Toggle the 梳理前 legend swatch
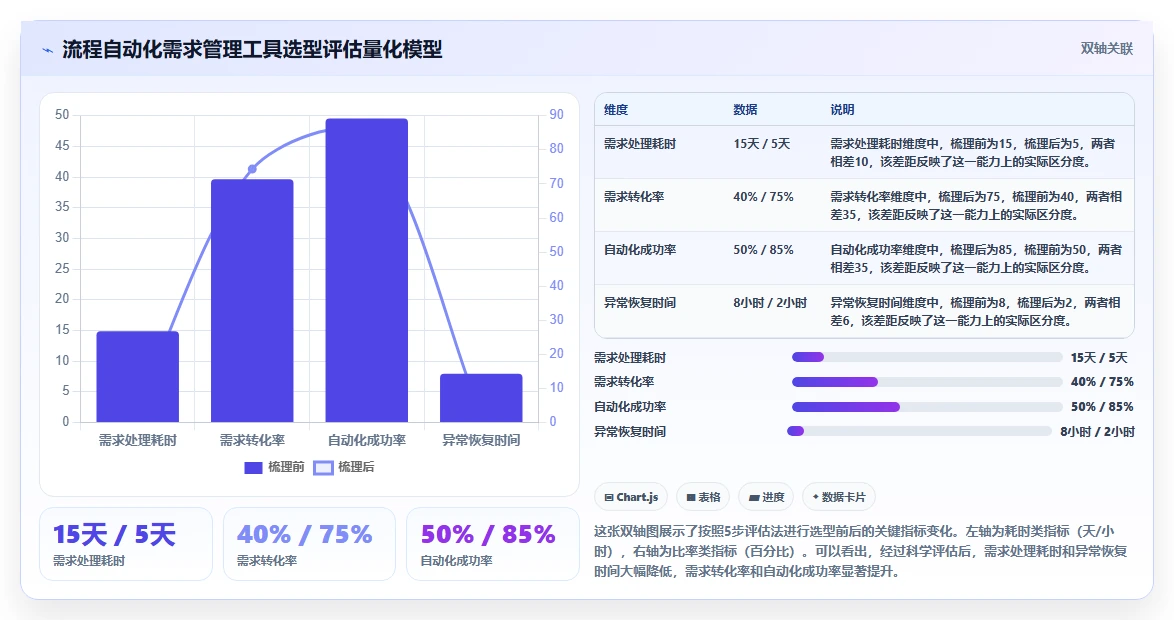This screenshot has height=620, width=1174. [253, 467]
